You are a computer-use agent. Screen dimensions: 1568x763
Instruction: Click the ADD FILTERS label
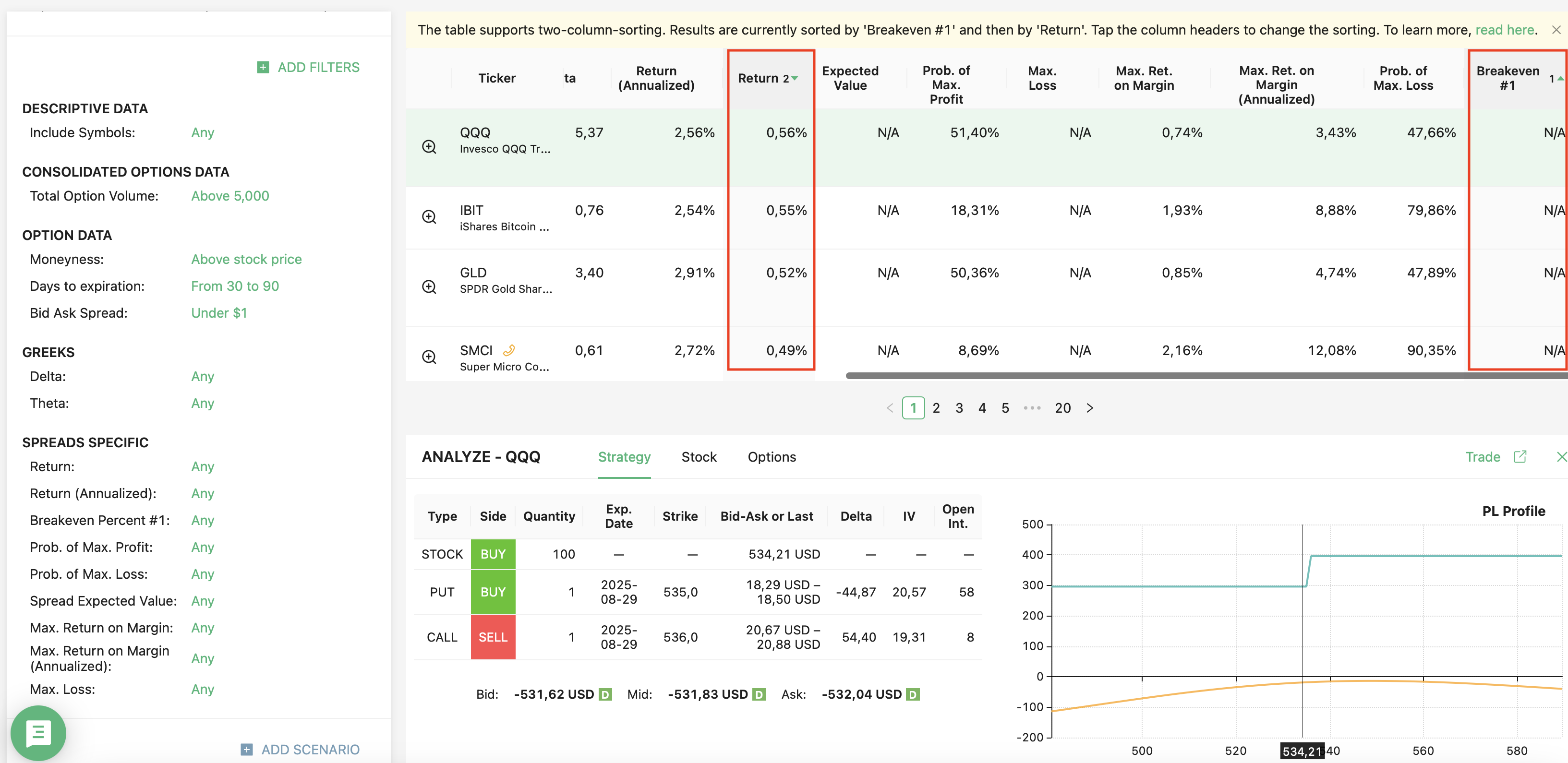click(x=318, y=68)
